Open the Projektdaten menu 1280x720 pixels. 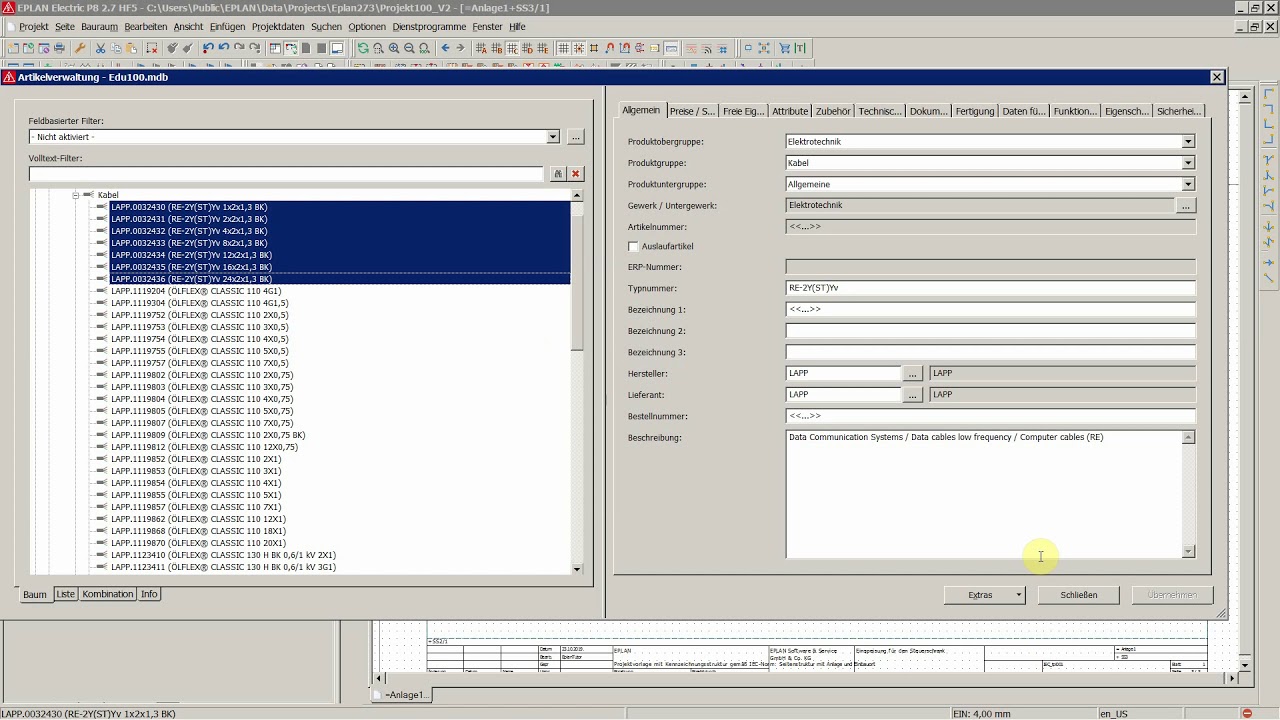pos(277,27)
